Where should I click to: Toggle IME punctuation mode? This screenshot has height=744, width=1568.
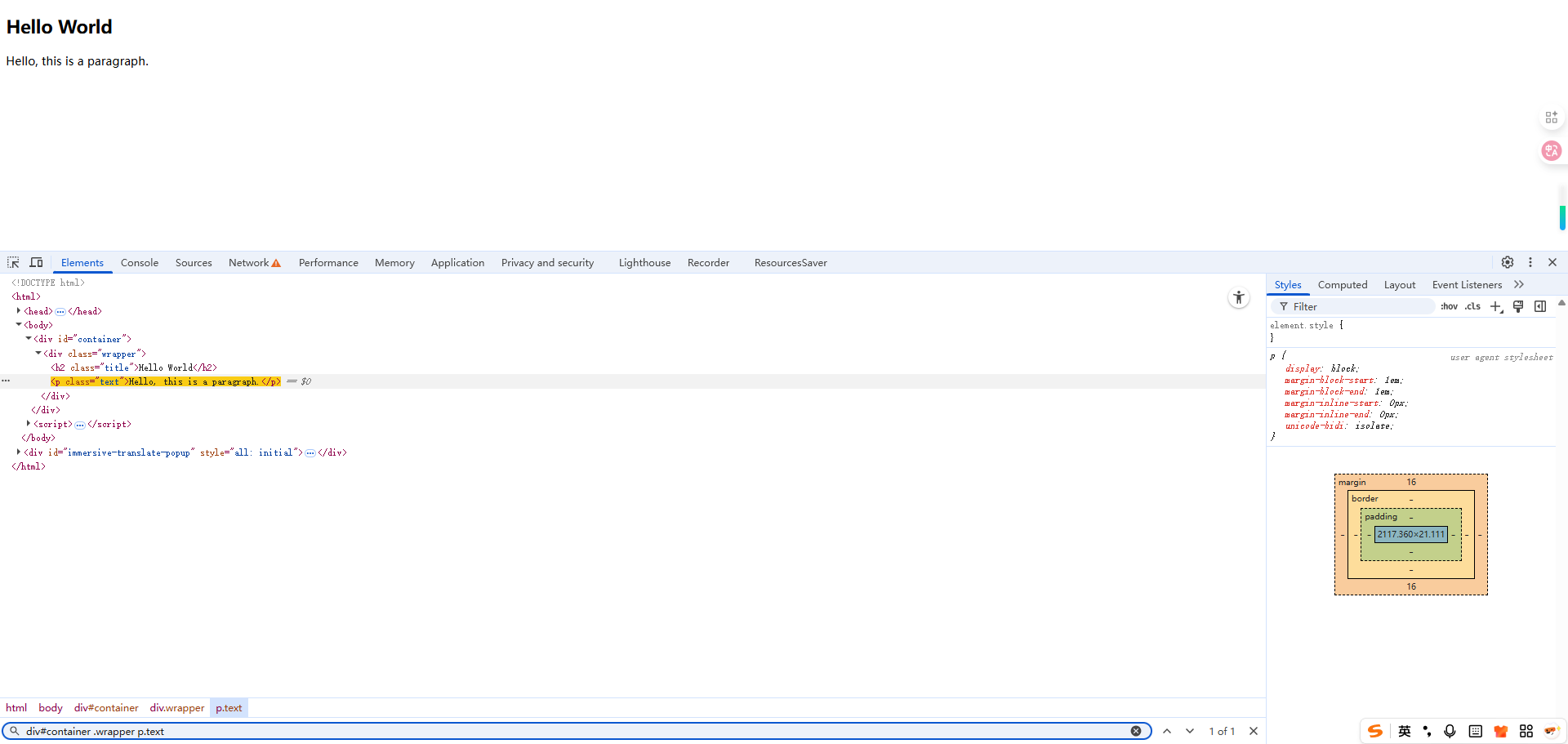pyautogui.click(x=1427, y=731)
